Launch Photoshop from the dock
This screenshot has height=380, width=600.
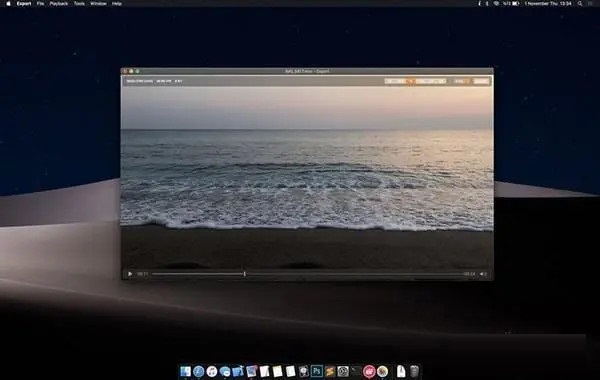[317, 371]
